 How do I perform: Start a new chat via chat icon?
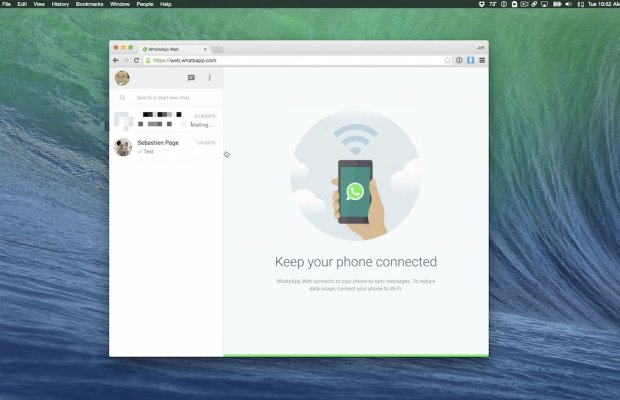[x=191, y=78]
